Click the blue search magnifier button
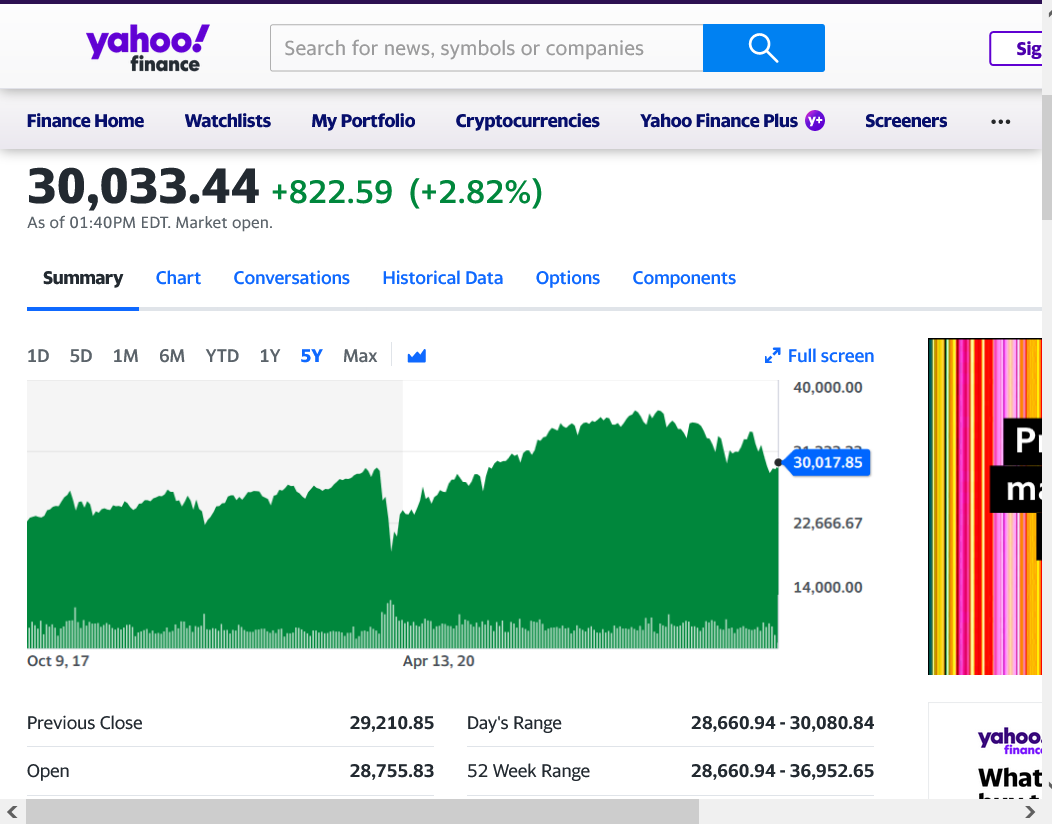1052x833 pixels. tap(764, 48)
